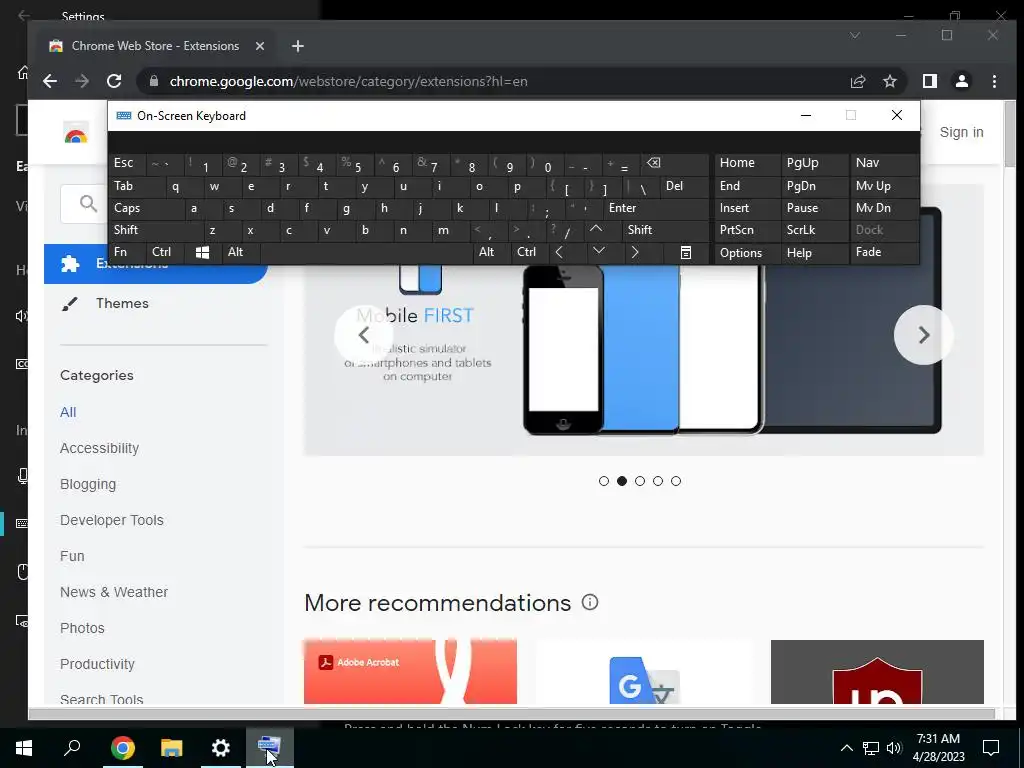Click Help key on On-Screen Keyboard
The height and width of the screenshot is (768, 1024).
814,252
